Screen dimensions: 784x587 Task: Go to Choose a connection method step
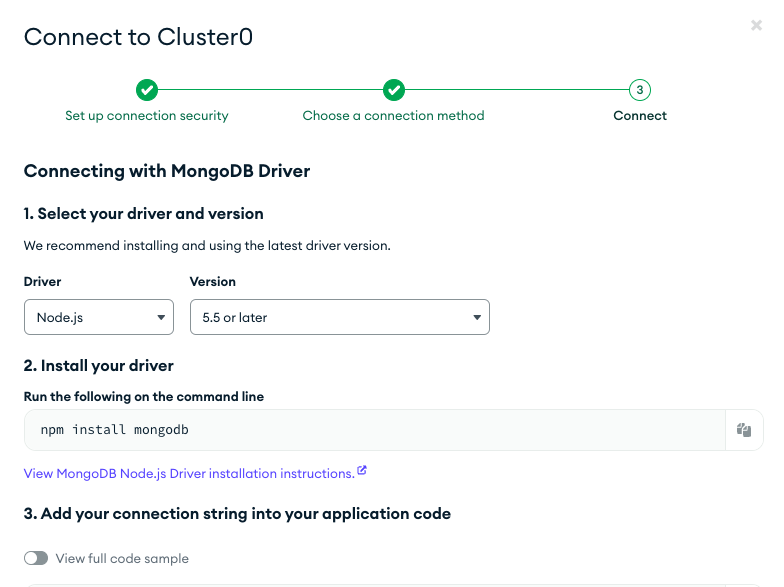[x=394, y=116]
